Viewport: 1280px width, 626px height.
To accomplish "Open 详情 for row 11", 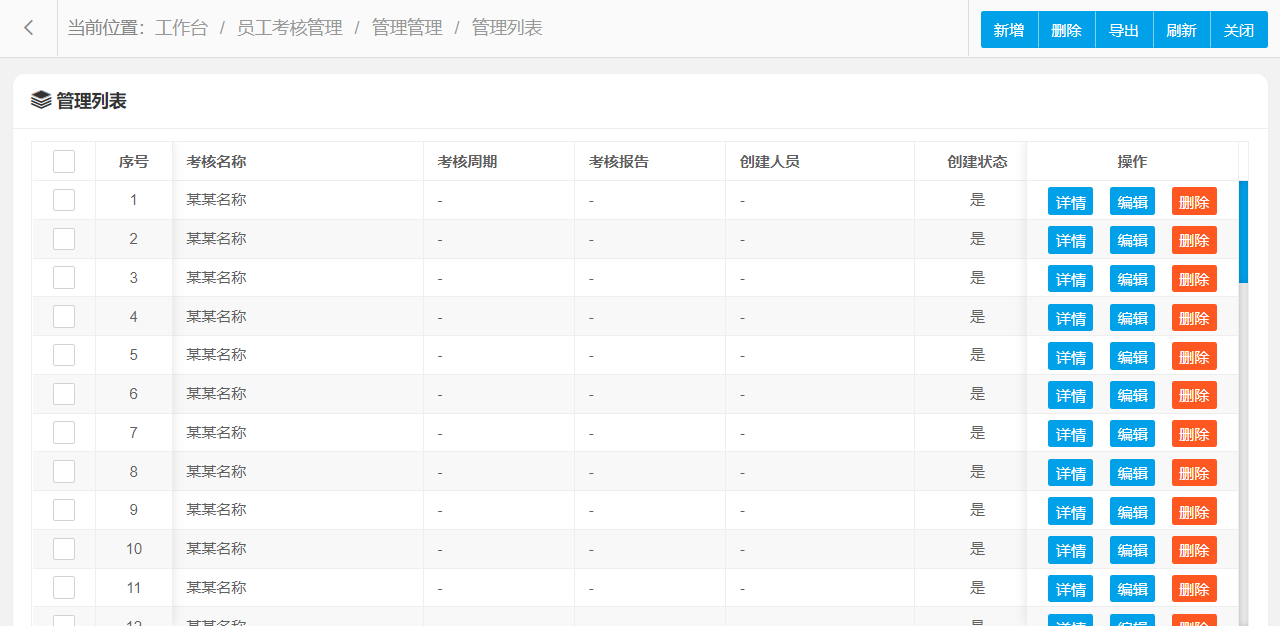I will (1070, 589).
